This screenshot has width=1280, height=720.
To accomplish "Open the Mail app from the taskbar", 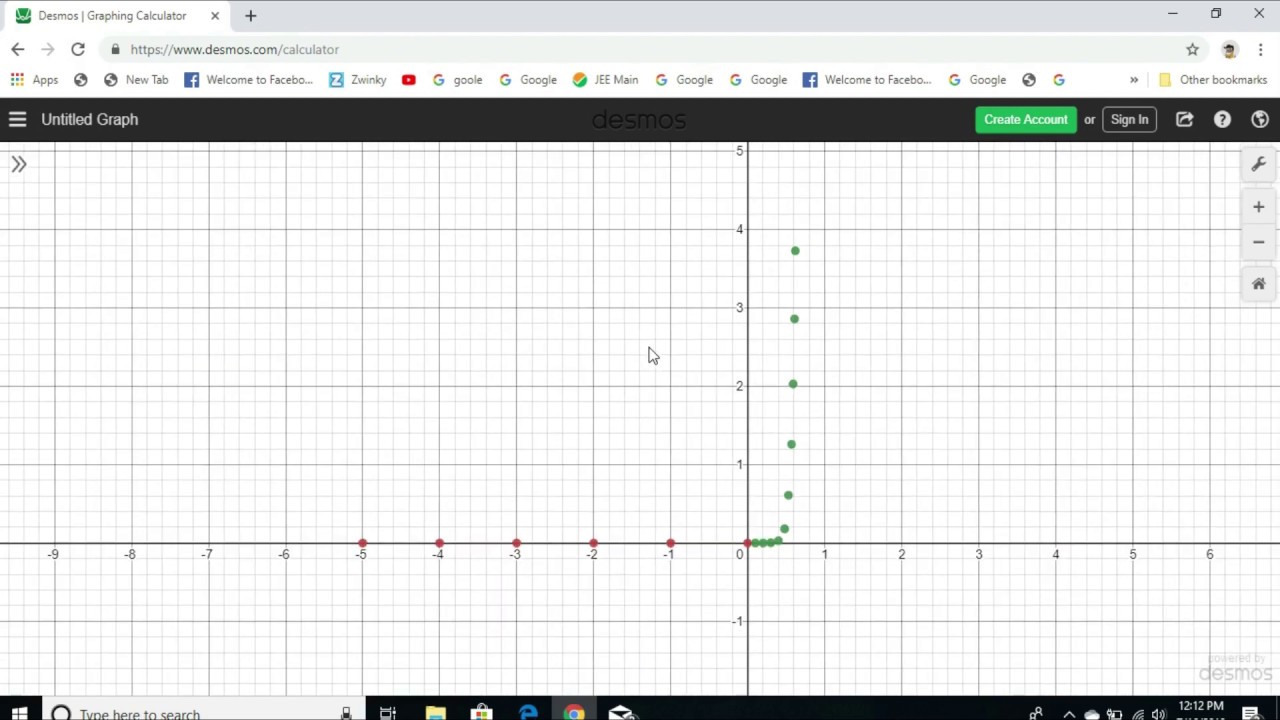I will tap(621, 712).
